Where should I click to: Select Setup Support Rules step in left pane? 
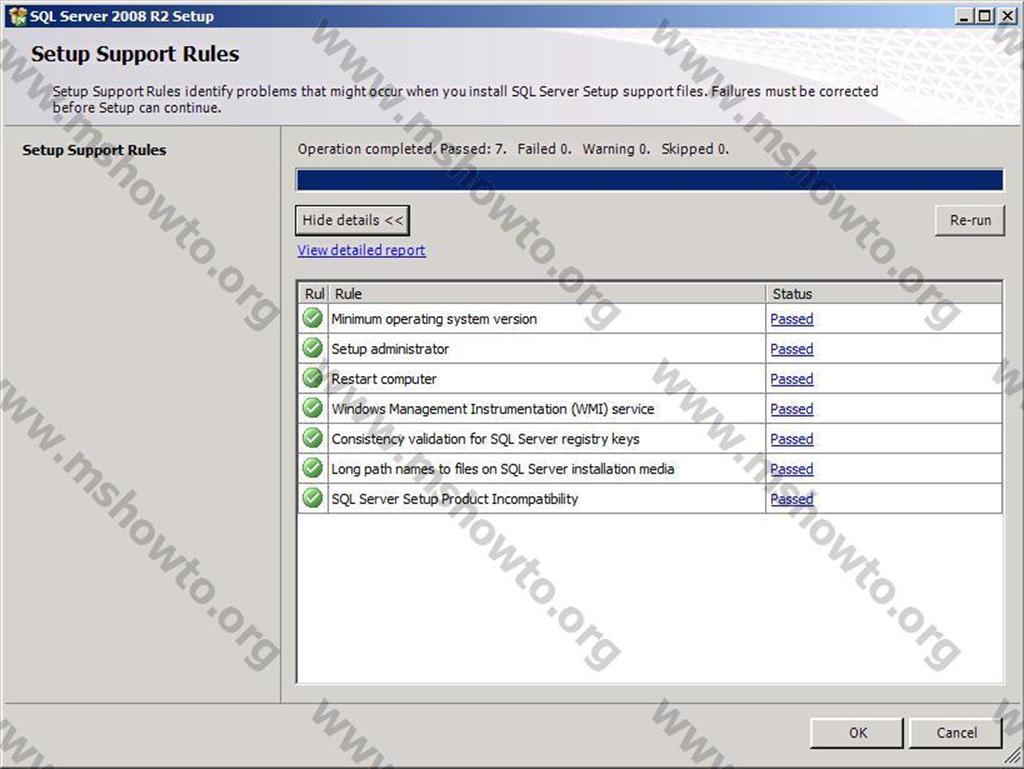(94, 150)
